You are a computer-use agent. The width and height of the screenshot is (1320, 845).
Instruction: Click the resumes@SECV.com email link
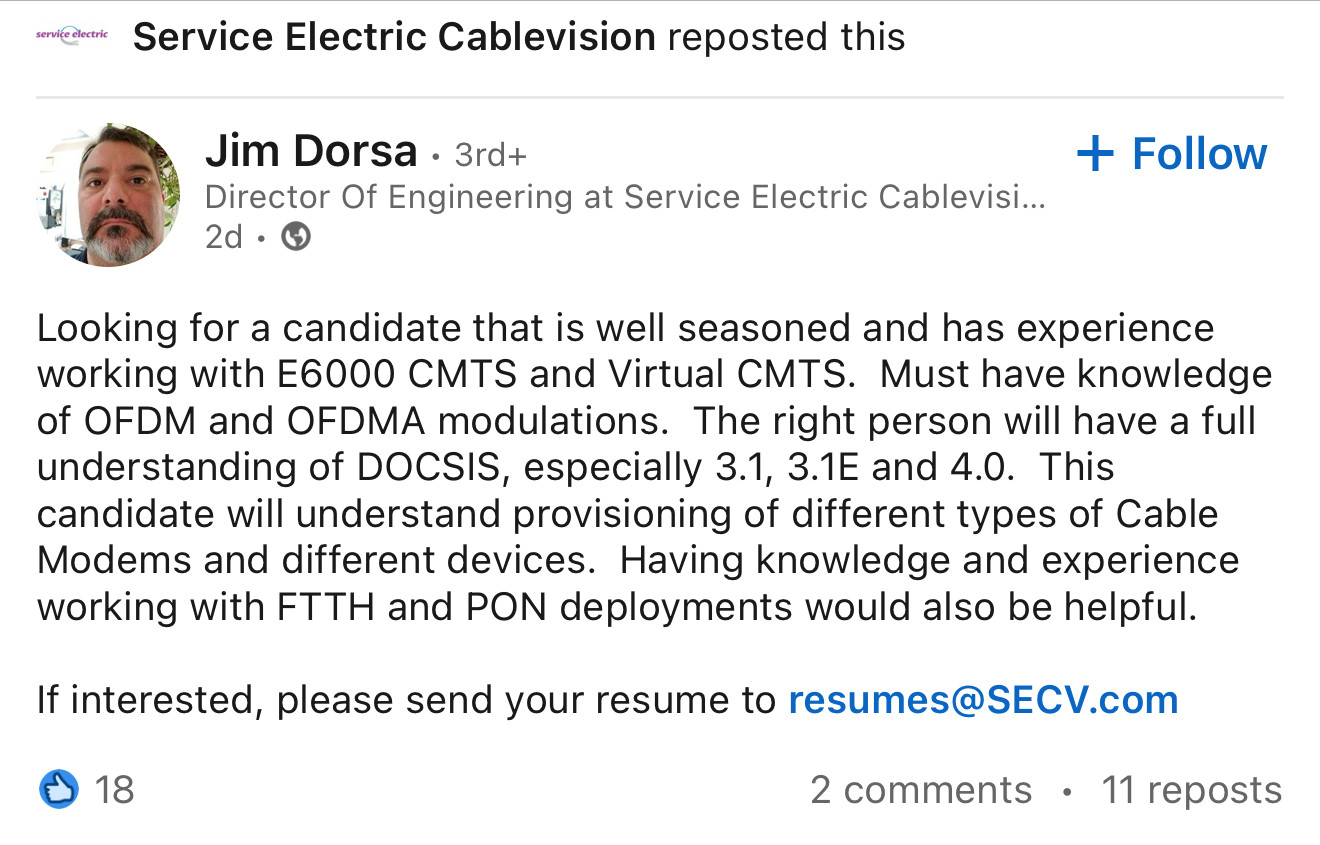[983, 699]
